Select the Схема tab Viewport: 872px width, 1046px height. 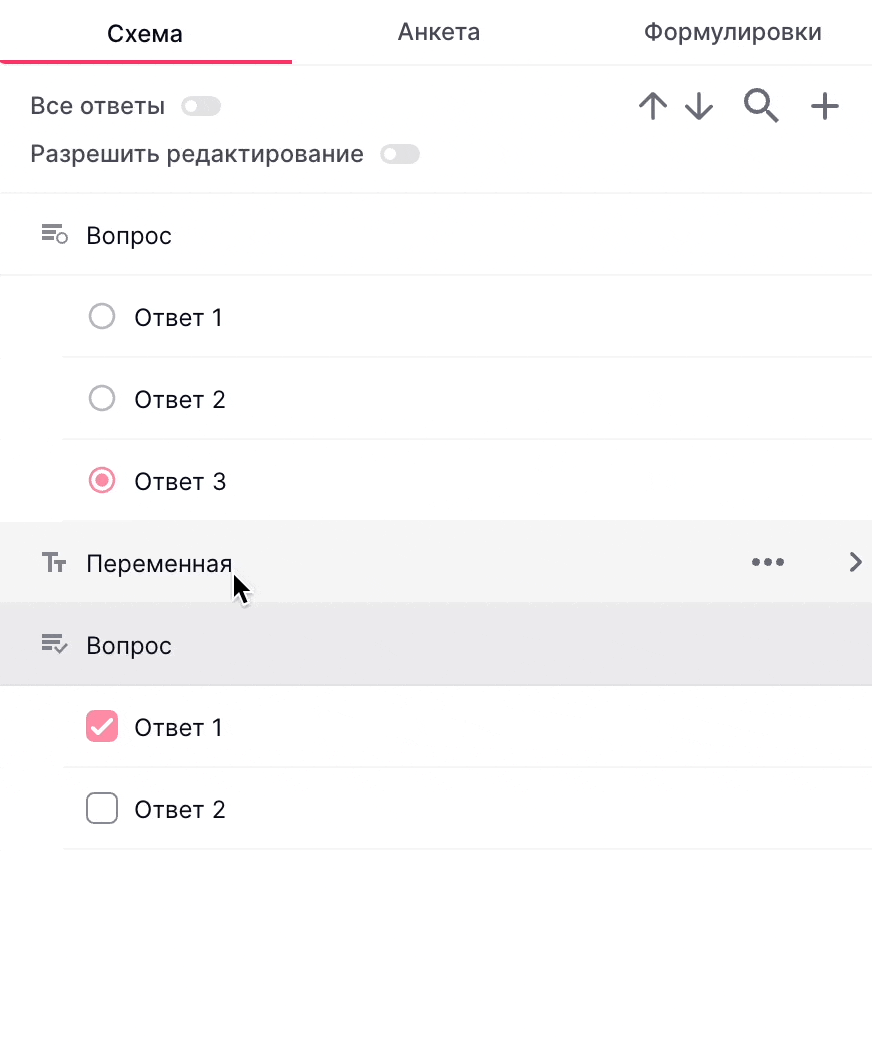[145, 33]
